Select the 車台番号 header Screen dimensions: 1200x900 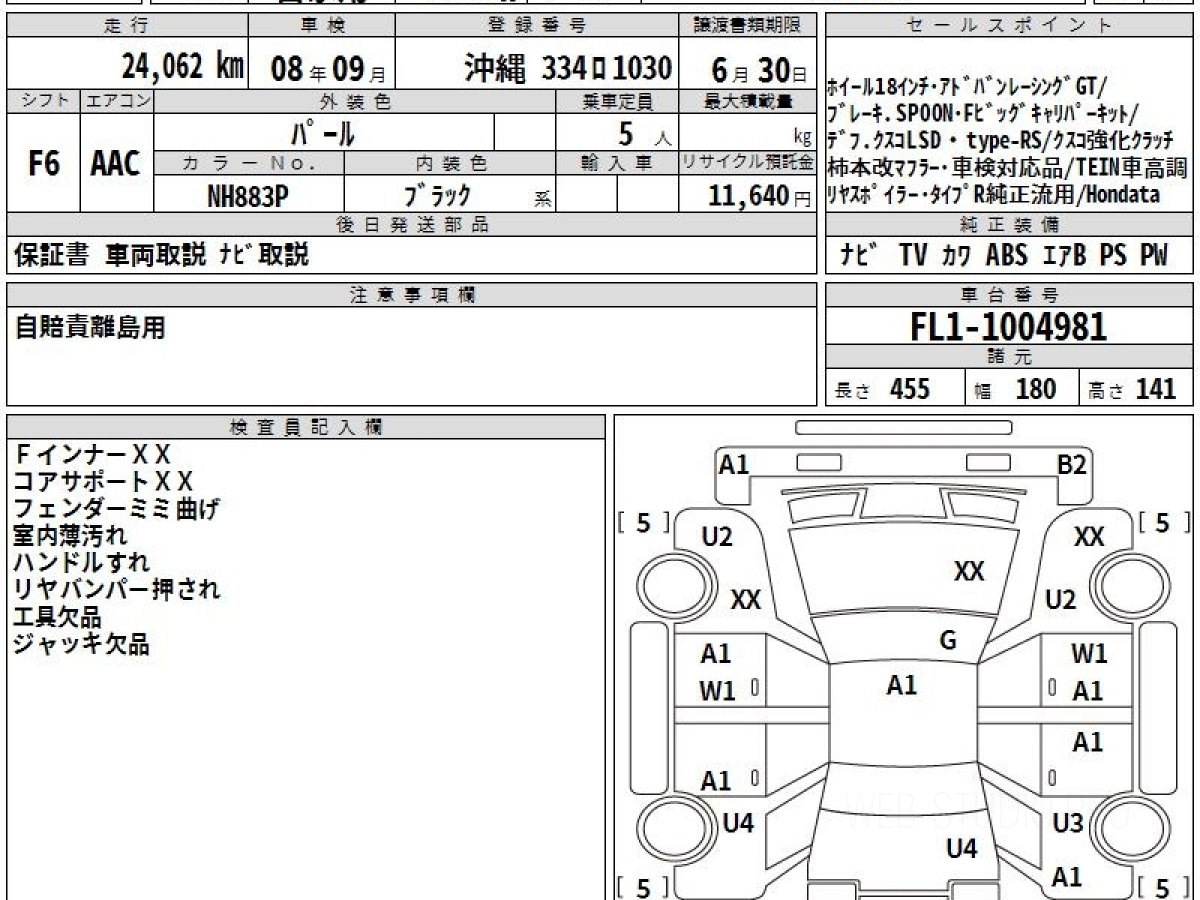click(x=1009, y=295)
